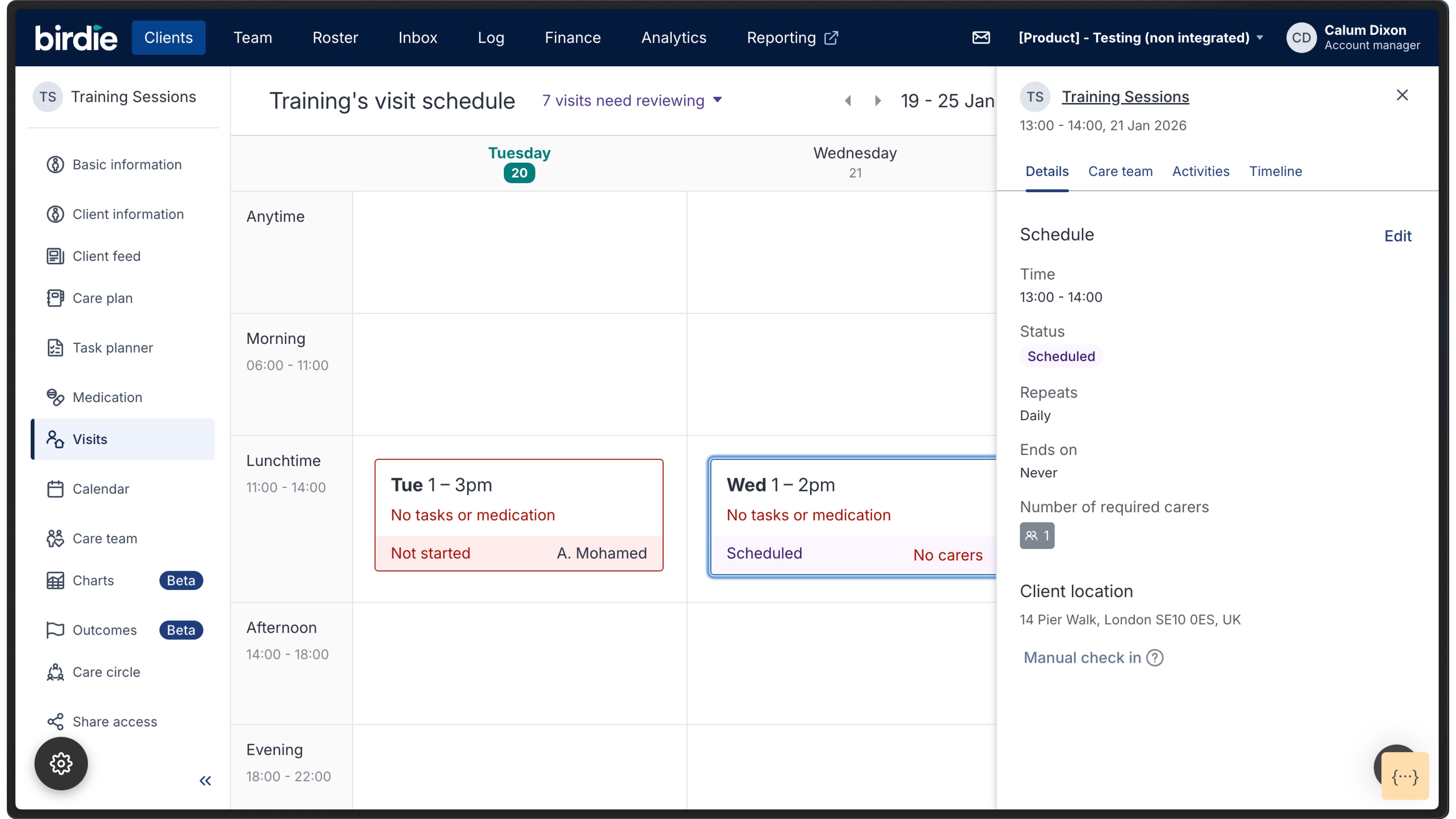Click the Share access icon
This screenshot has width=1456, height=819.
point(55,722)
